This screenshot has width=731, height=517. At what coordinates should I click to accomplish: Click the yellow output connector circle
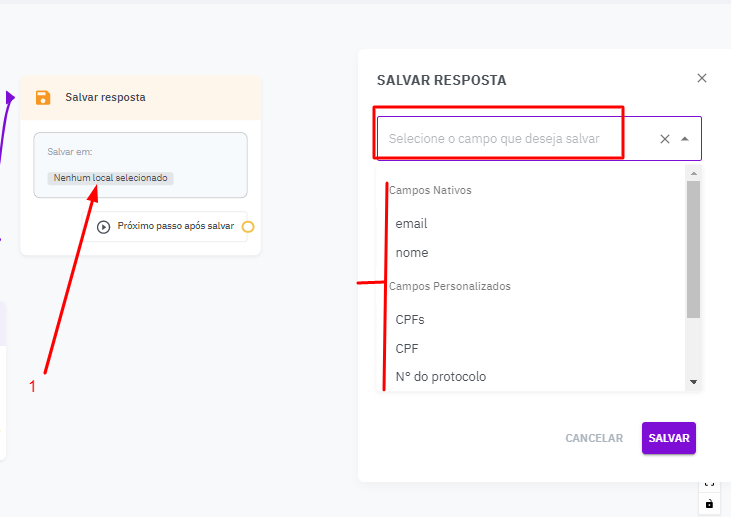pyautogui.click(x=248, y=227)
